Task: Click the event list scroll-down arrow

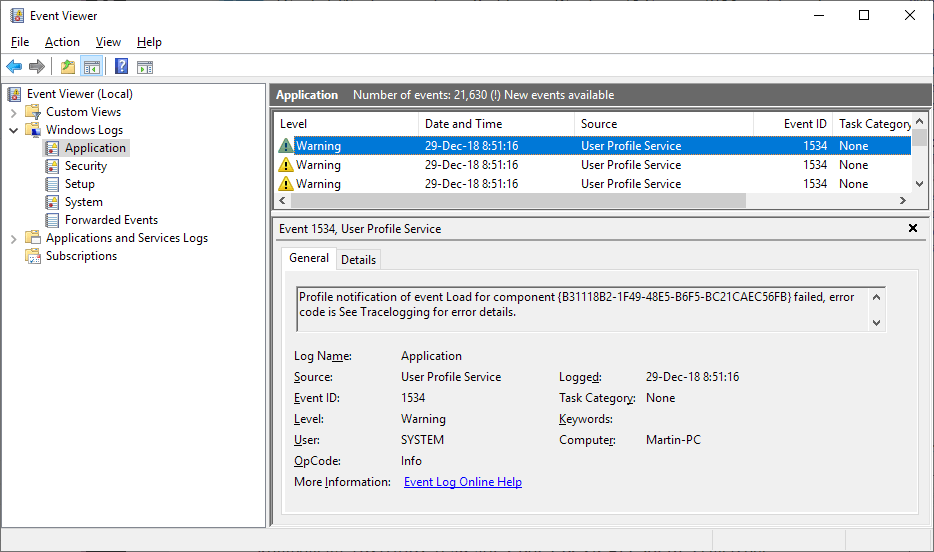Action: click(x=919, y=184)
